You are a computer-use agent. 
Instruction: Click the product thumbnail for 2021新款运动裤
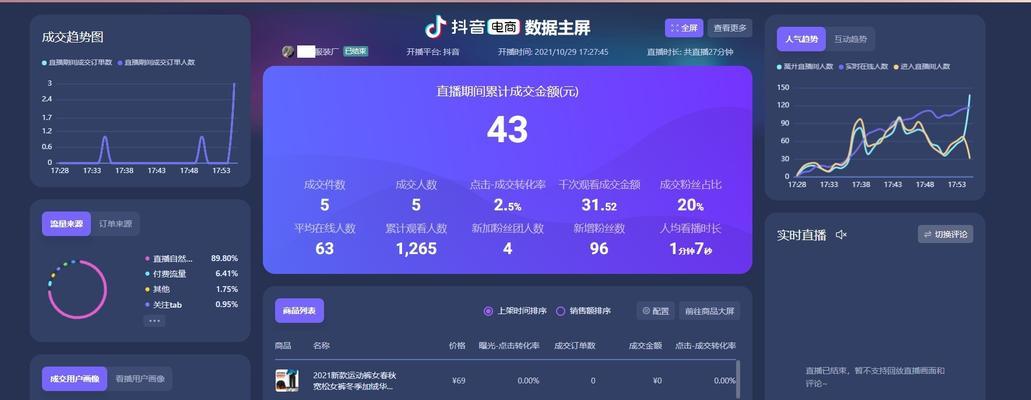(287, 380)
